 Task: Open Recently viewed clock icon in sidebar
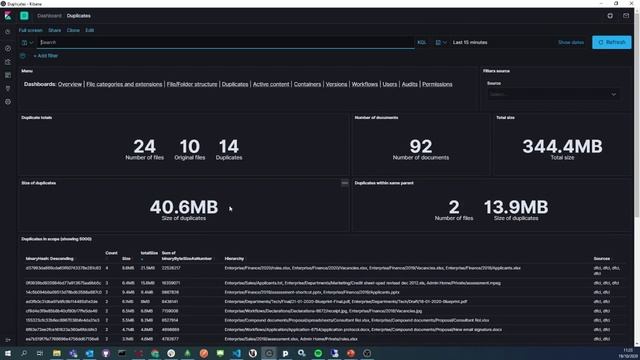[8, 32]
